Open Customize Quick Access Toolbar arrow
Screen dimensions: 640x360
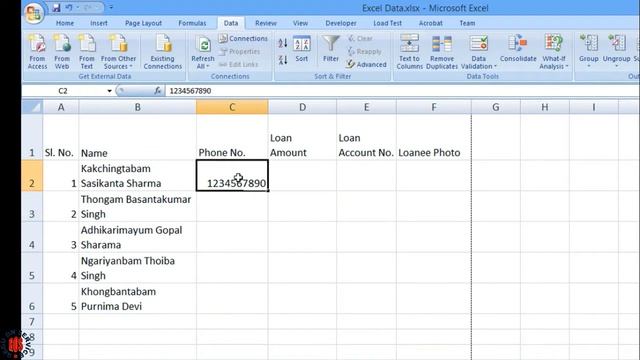pyautogui.click(x=111, y=8)
